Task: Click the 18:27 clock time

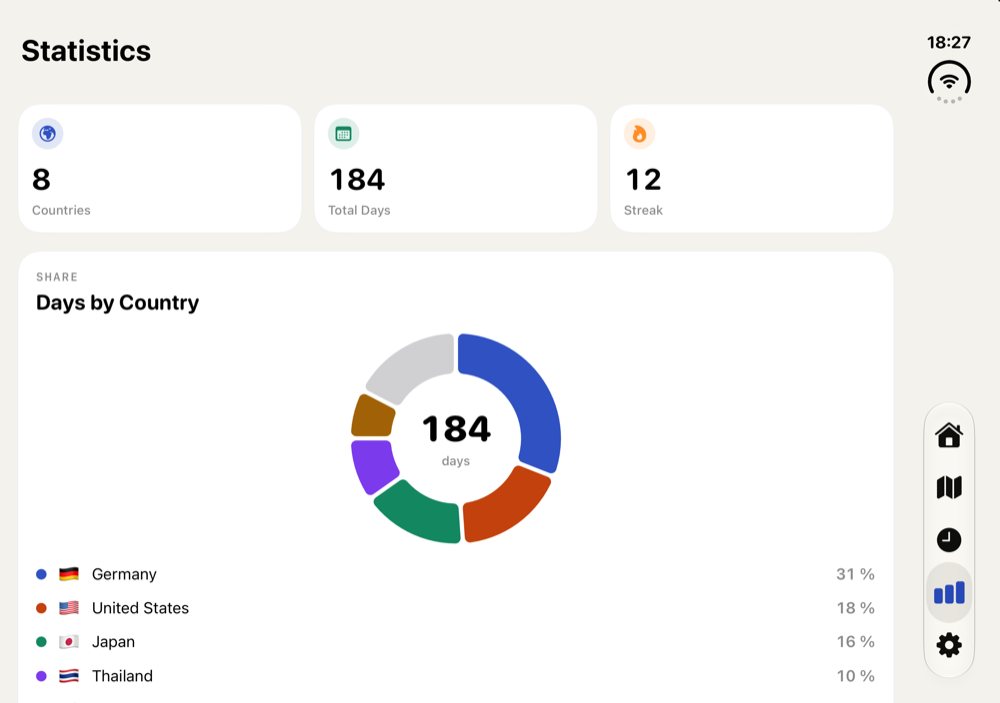Action: tap(949, 42)
